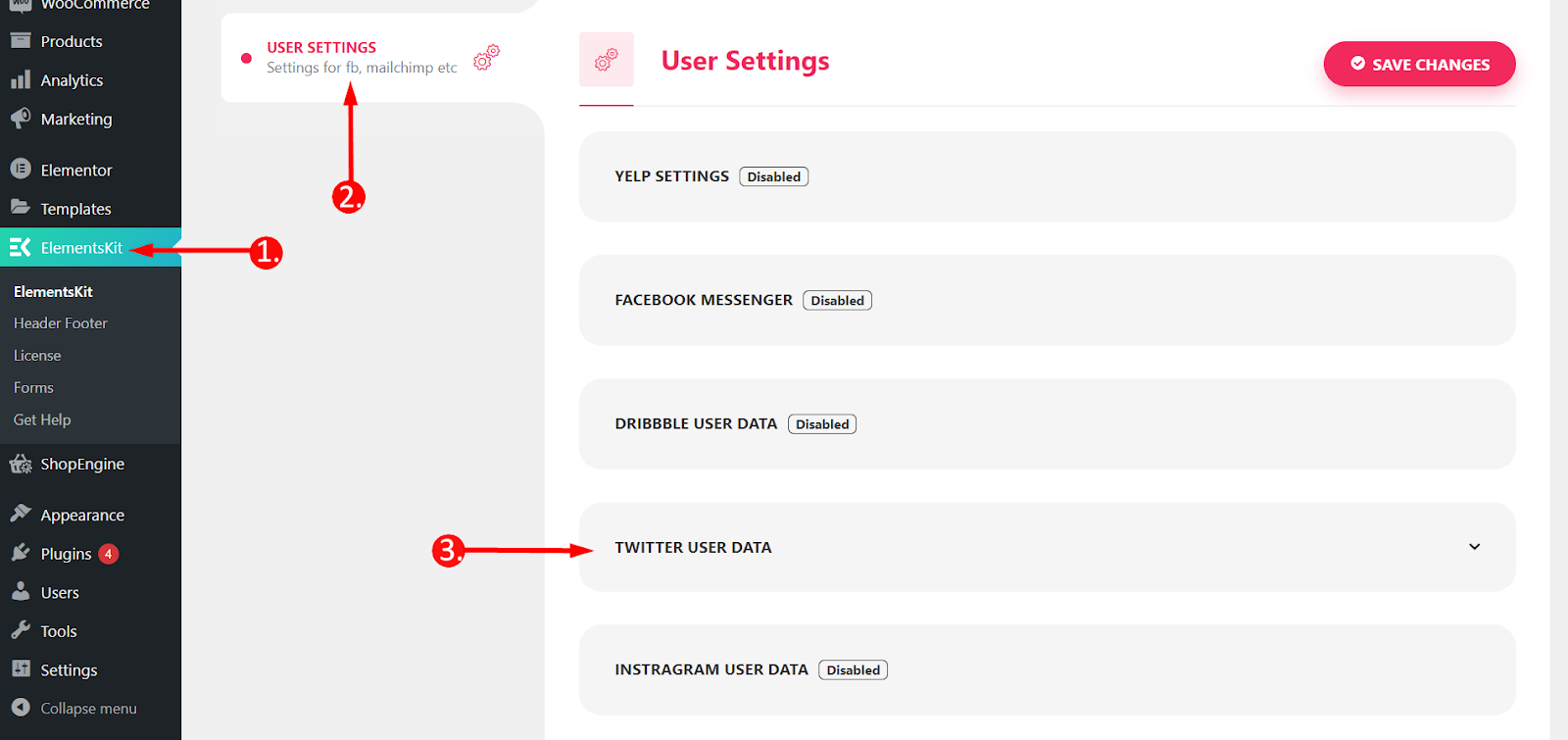Expand the Dribbble User Data section
This screenshot has width=1568, height=740.
point(1048,423)
